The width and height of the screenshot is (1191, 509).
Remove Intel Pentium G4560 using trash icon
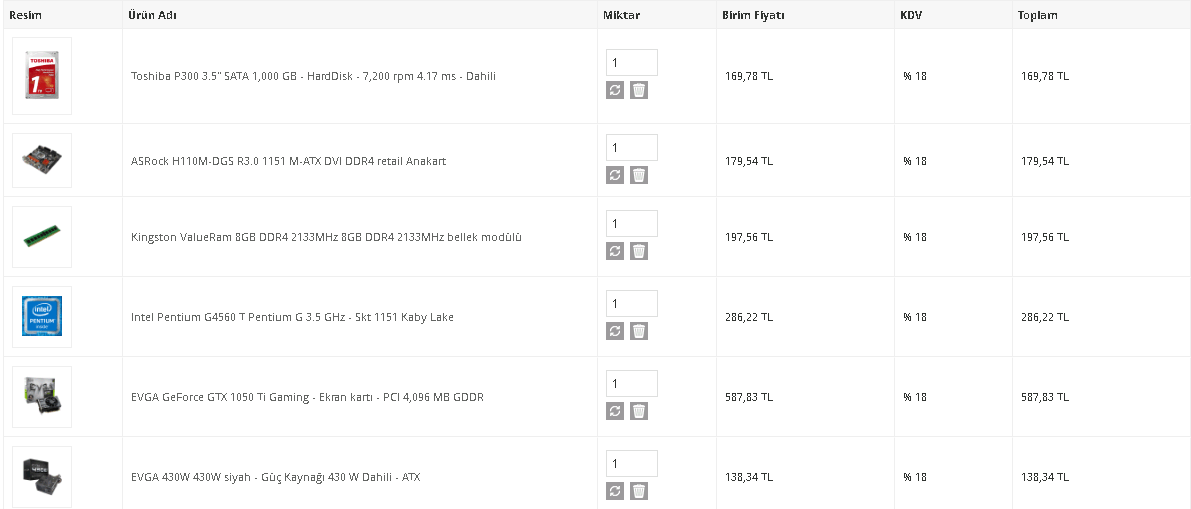pos(639,331)
